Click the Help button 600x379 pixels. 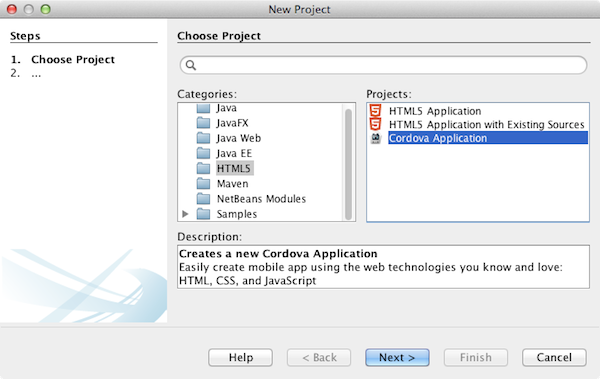(x=241, y=358)
